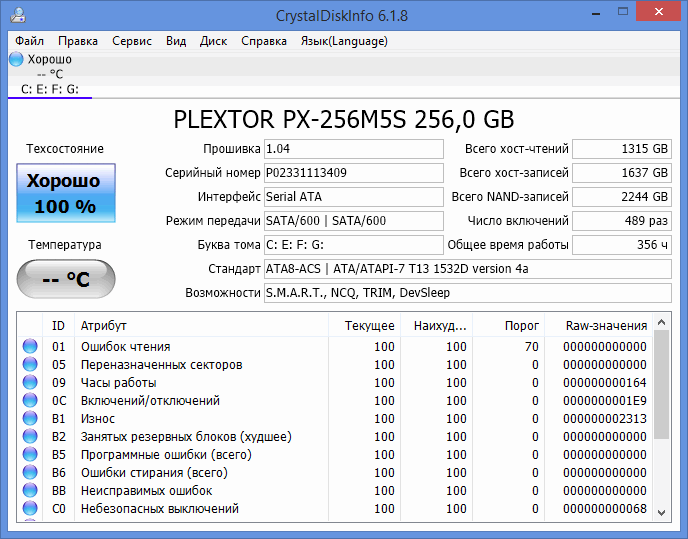This screenshot has width=688, height=539.
Task: Click the Интерфейс field Serial ATA
Action: [x=354, y=197]
